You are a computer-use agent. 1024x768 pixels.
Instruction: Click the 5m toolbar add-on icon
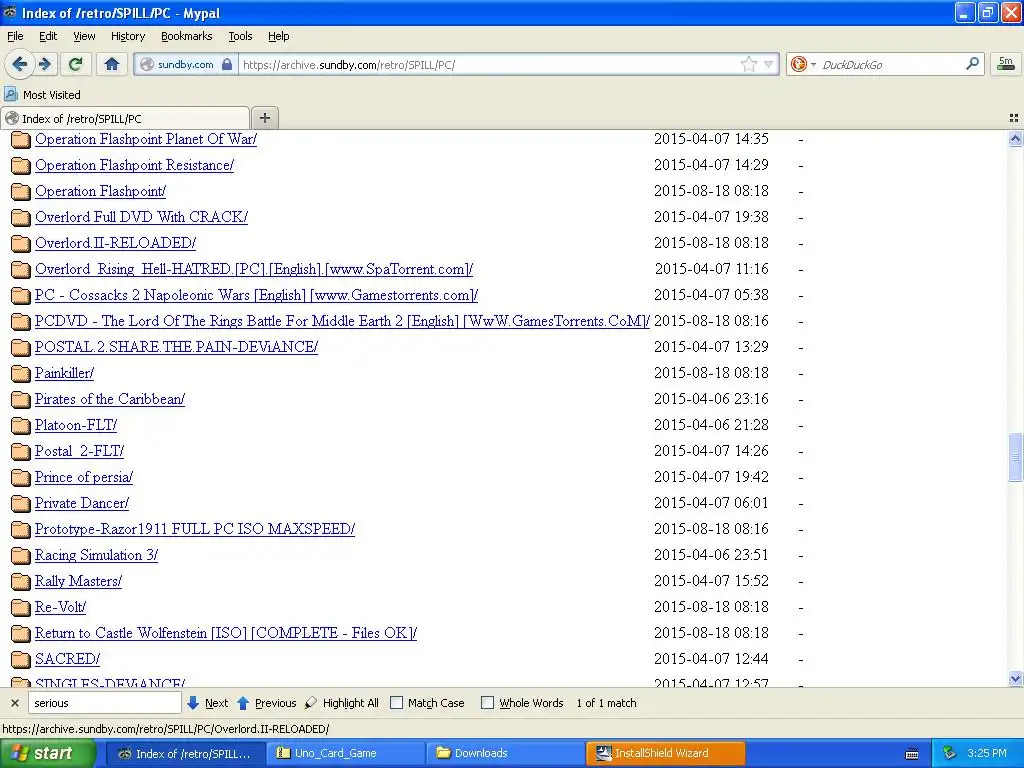(1006, 64)
